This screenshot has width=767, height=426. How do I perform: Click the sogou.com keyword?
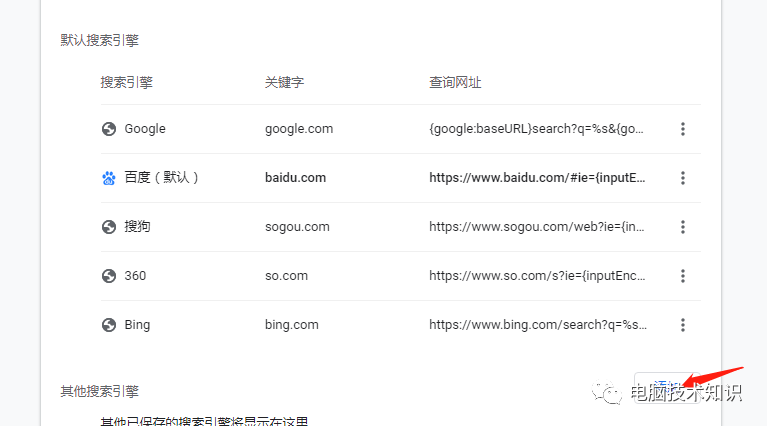297,227
